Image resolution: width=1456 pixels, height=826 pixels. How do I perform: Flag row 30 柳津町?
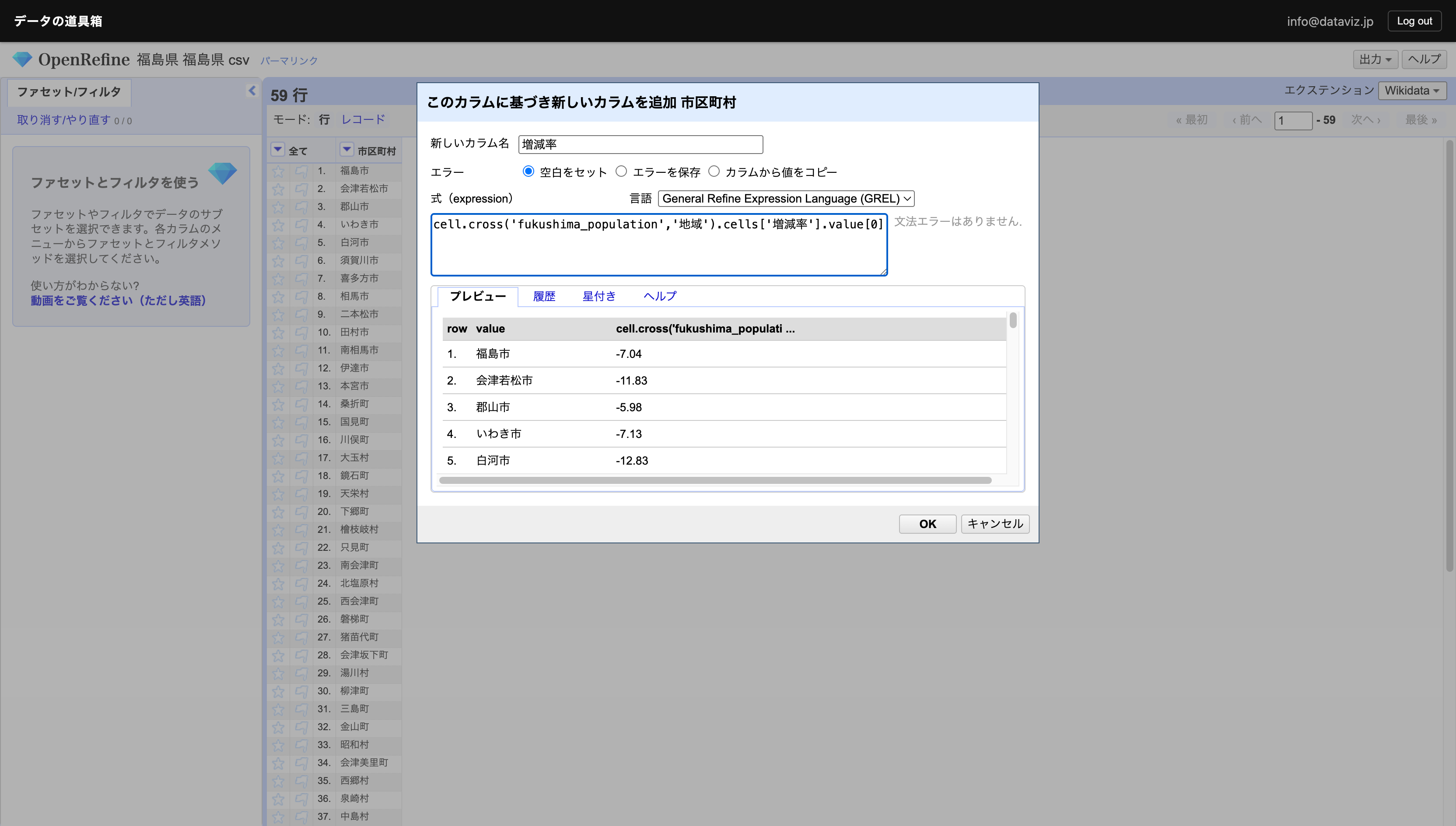(x=301, y=691)
